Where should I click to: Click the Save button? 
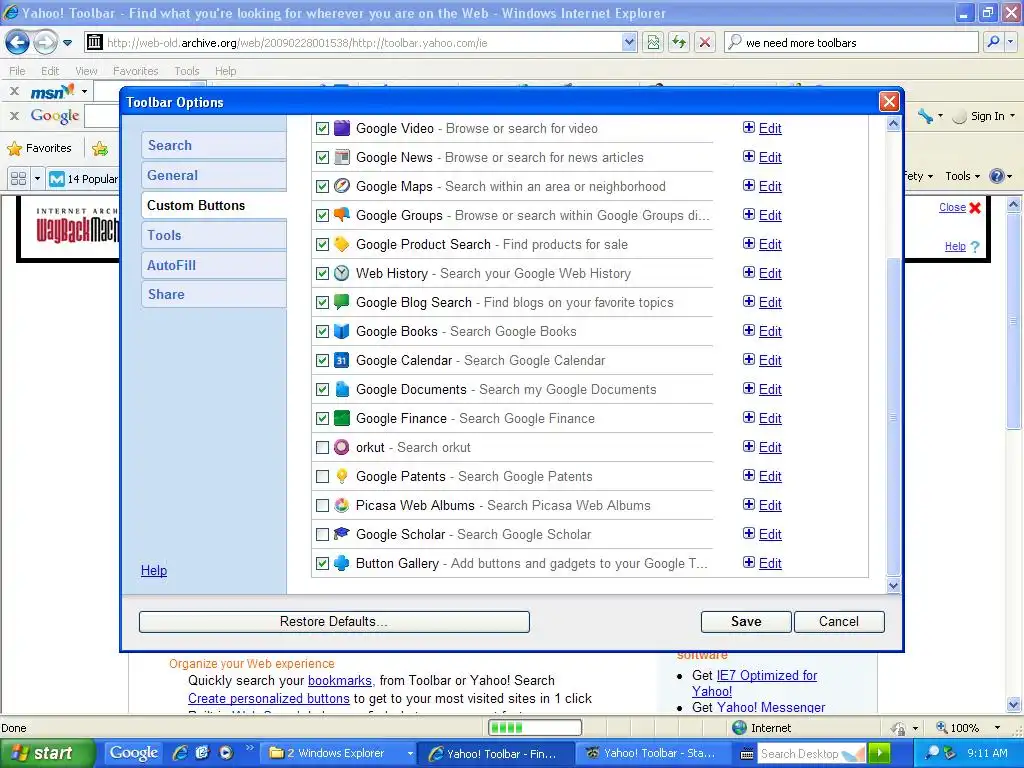click(746, 622)
